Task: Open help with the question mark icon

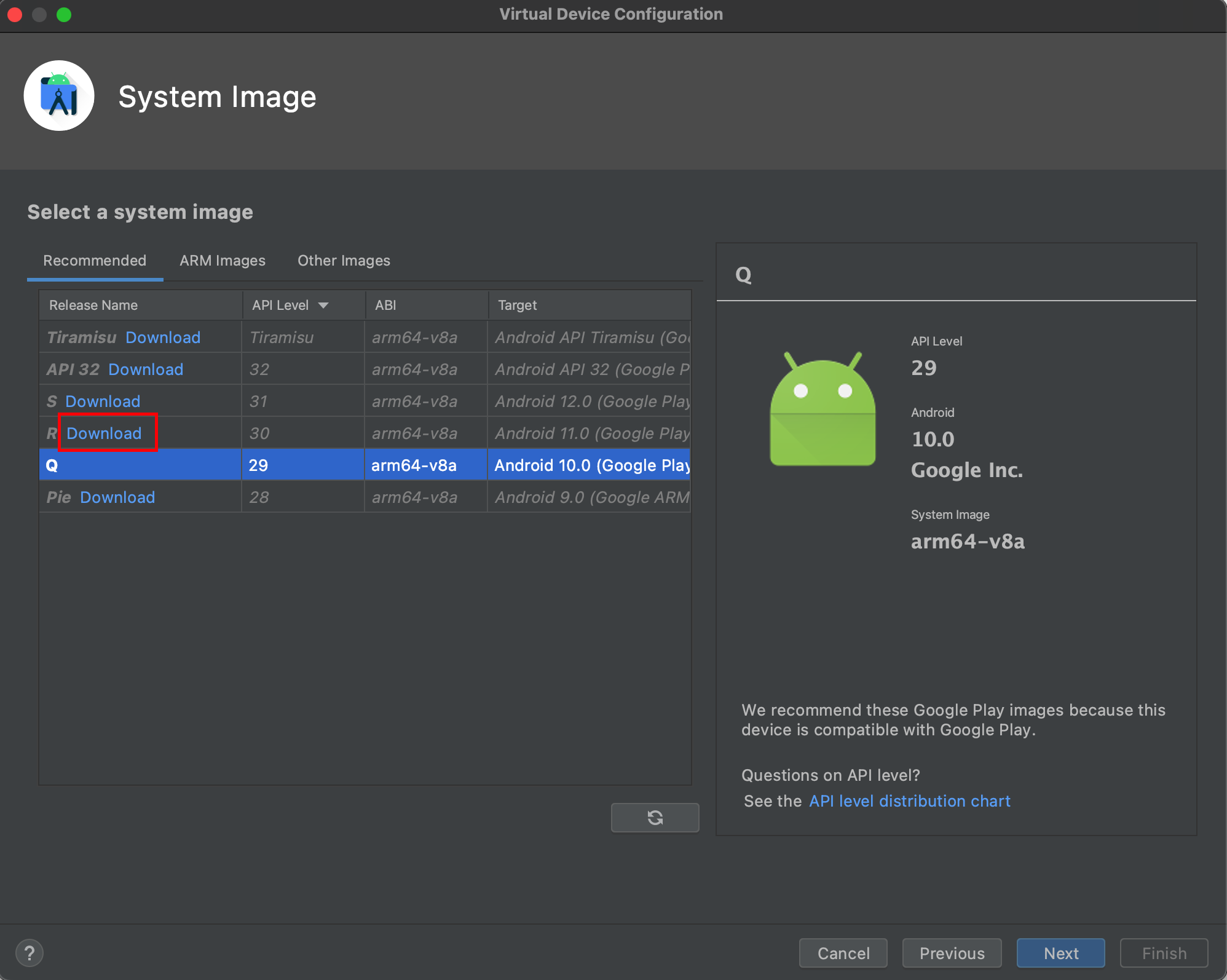Action: point(29,953)
